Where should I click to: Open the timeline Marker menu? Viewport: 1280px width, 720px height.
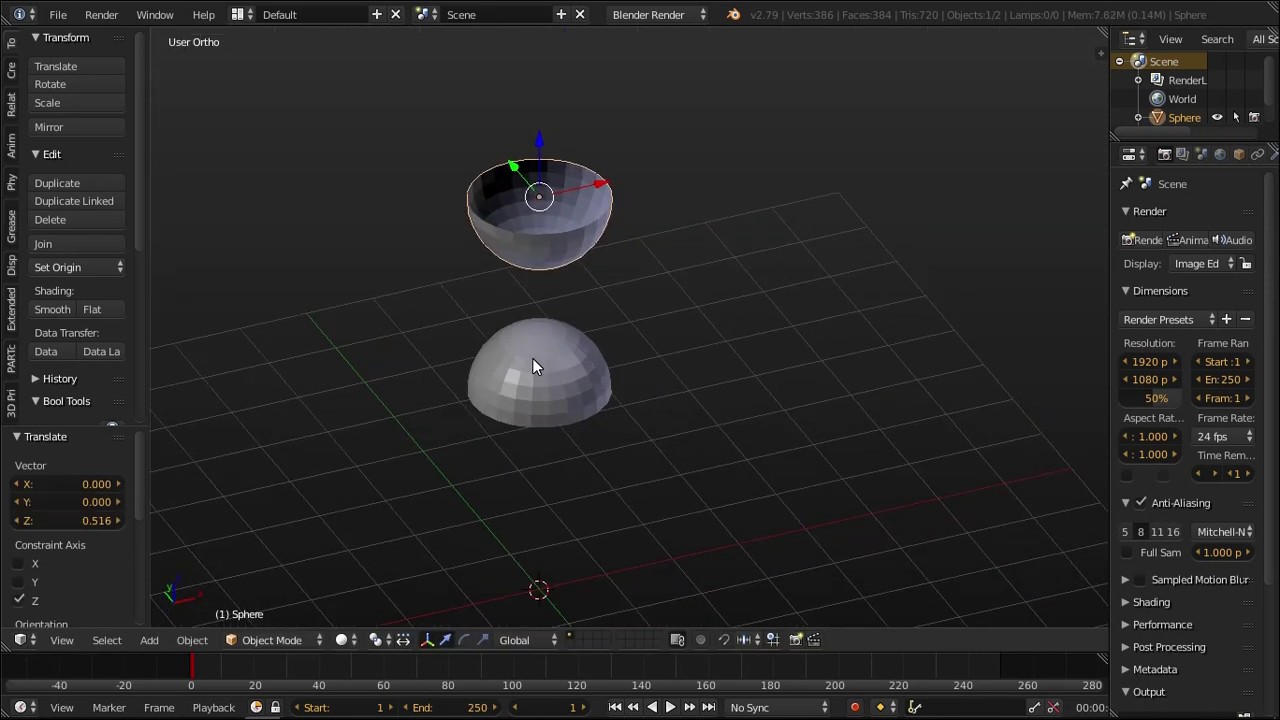[x=109, y=708]
